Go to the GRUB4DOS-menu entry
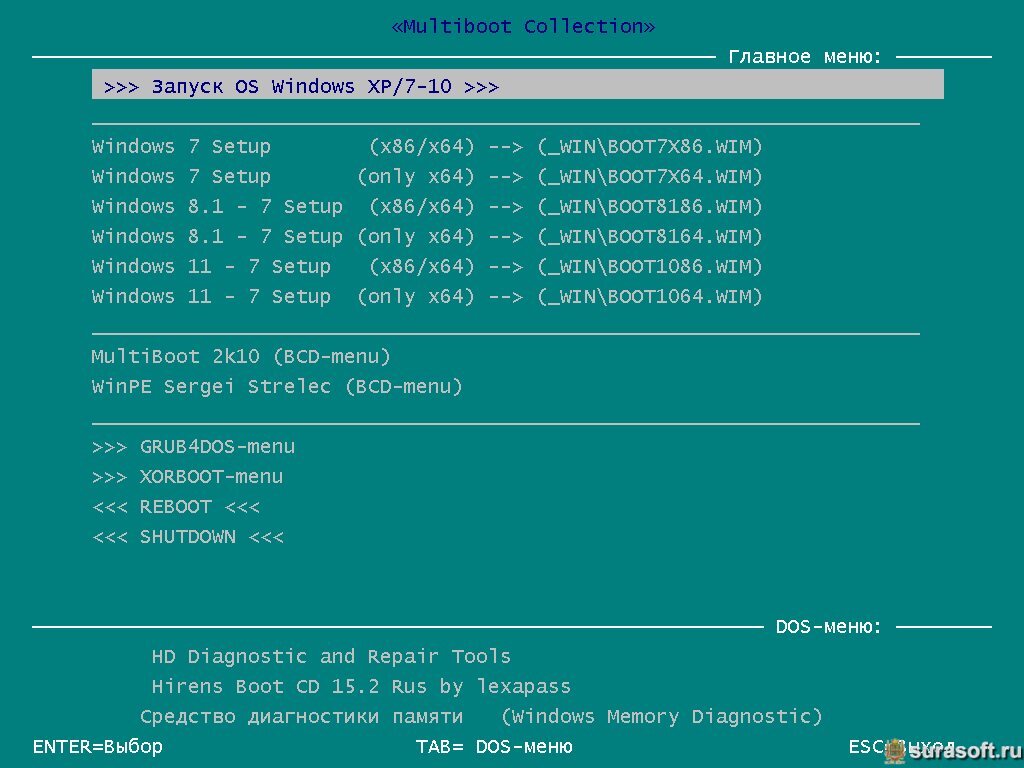 click(193, 447)
